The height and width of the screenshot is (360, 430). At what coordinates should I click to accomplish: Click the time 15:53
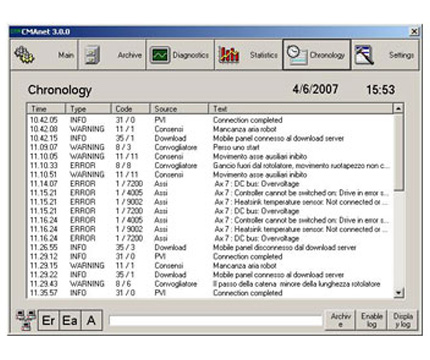[381, 89]
